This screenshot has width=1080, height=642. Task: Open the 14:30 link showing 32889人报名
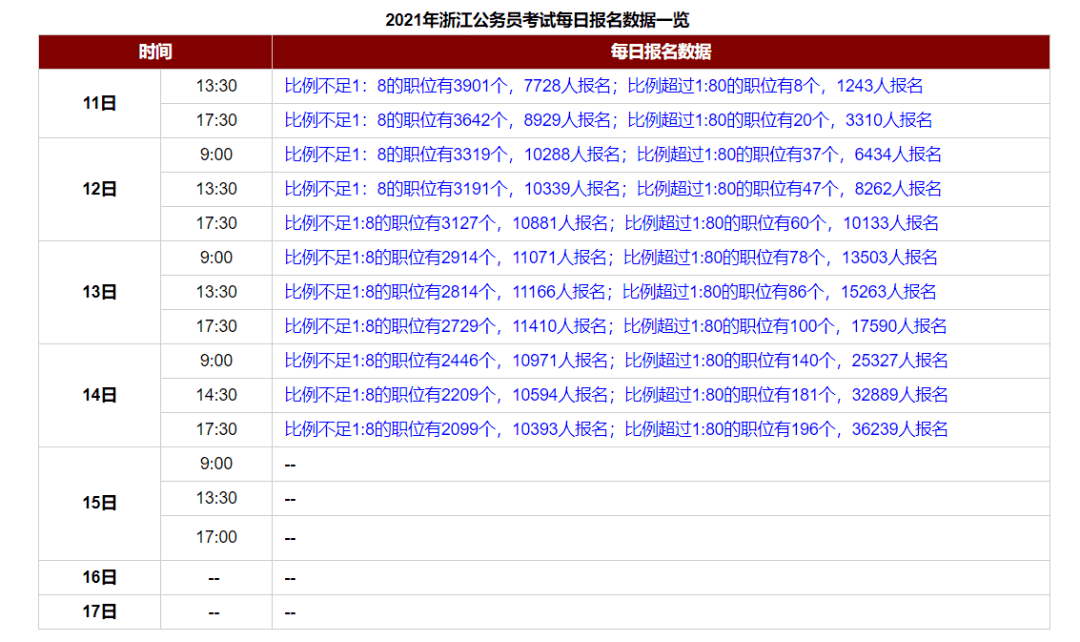616,395
